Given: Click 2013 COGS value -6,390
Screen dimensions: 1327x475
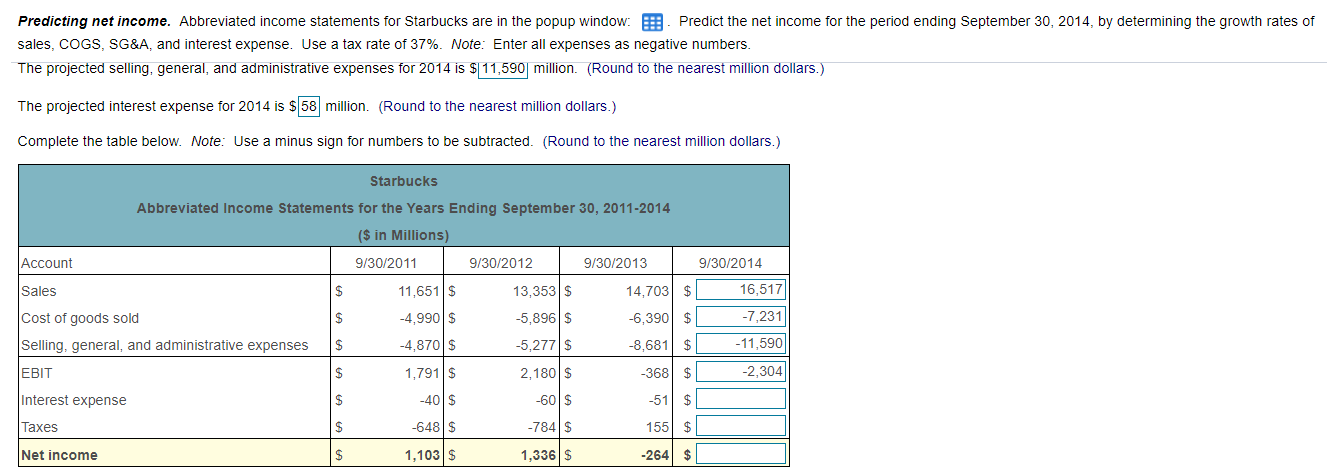Looking at the screenshot, I should pos(650,318).
